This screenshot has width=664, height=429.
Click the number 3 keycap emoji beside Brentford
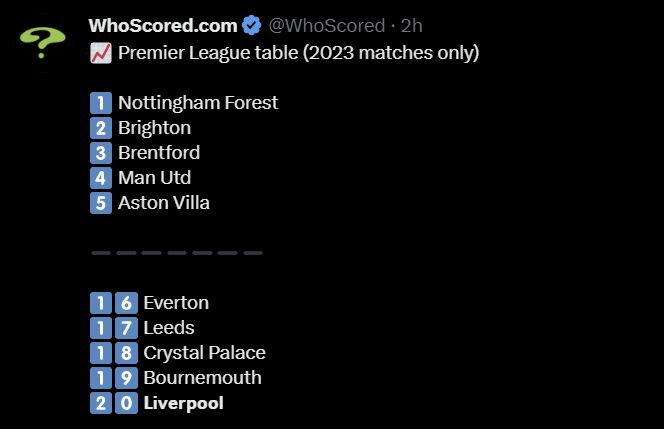(x=100, y=153)
